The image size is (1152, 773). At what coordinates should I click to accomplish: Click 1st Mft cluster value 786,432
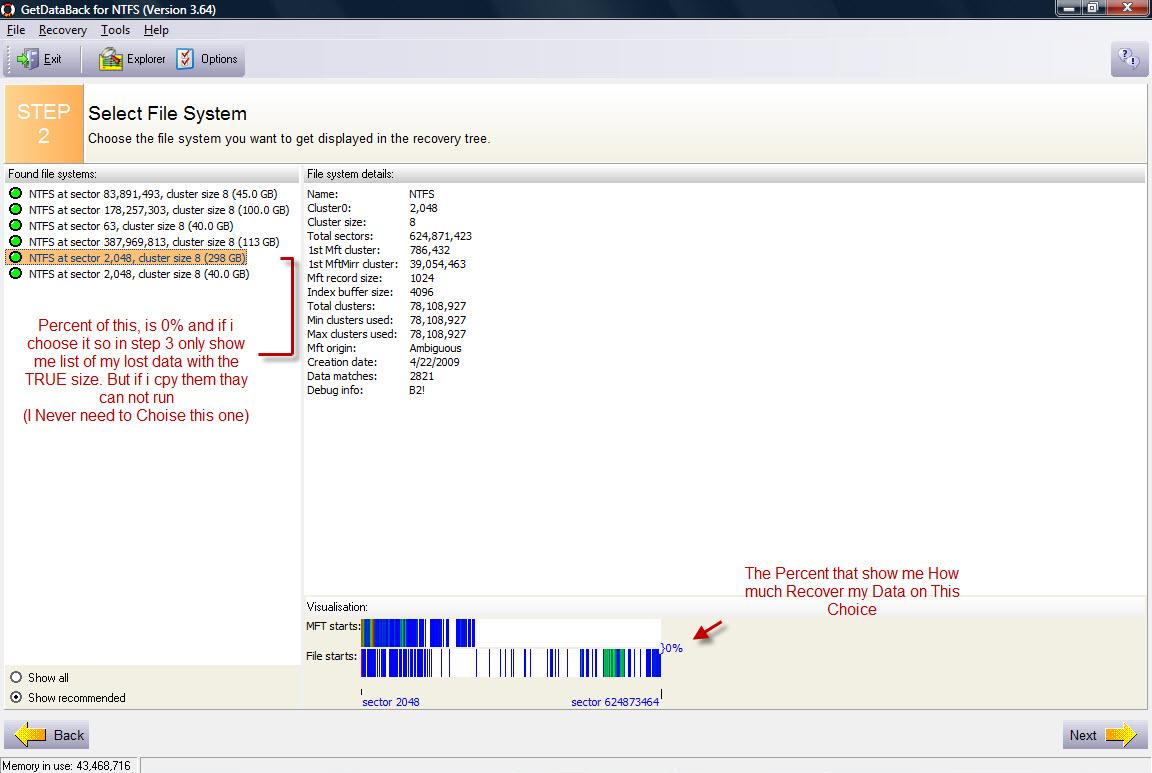click(x=429, y=250)
